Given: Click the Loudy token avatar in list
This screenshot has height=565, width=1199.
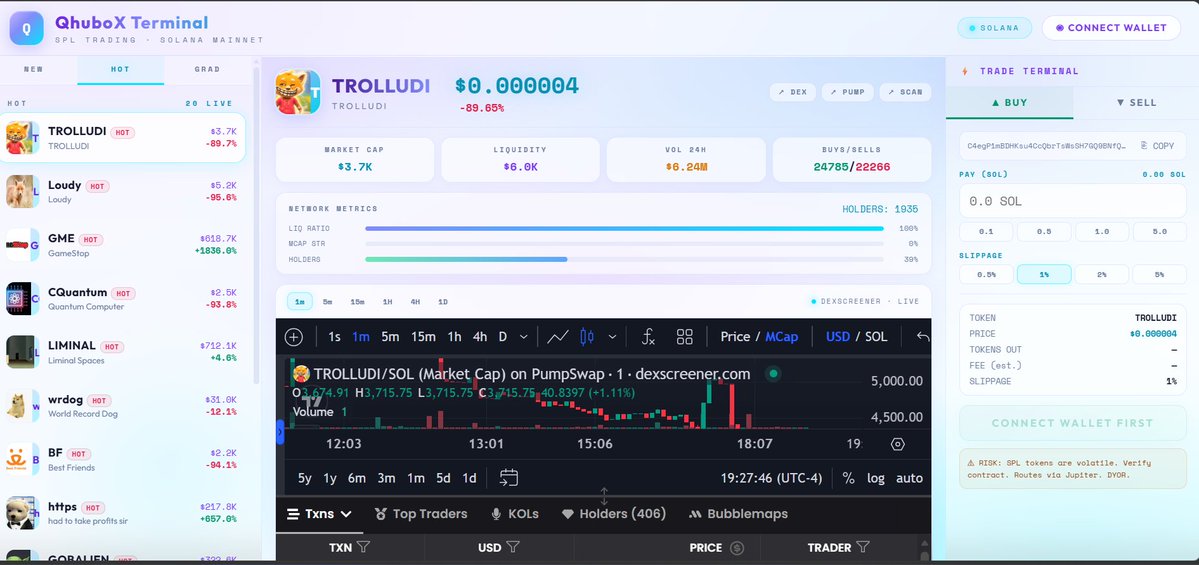Looking at the screenshot, I should [22, 191].
